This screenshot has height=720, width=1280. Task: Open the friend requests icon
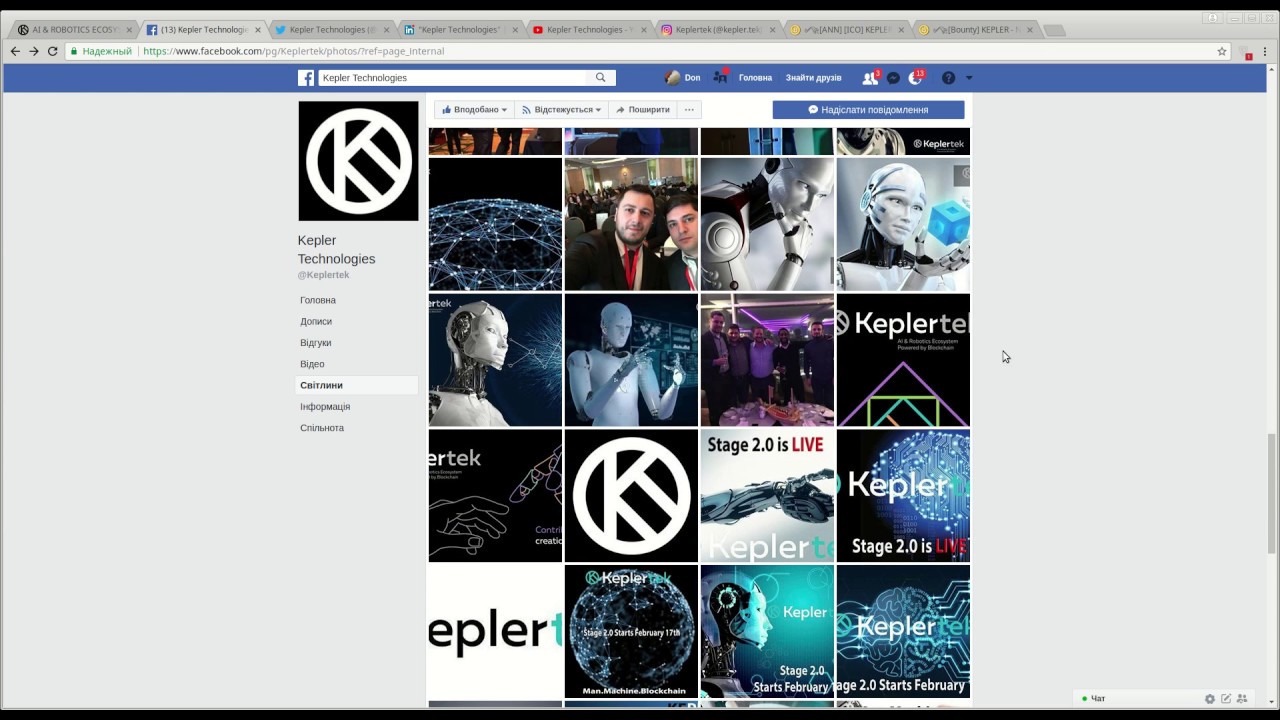[870, 78]
